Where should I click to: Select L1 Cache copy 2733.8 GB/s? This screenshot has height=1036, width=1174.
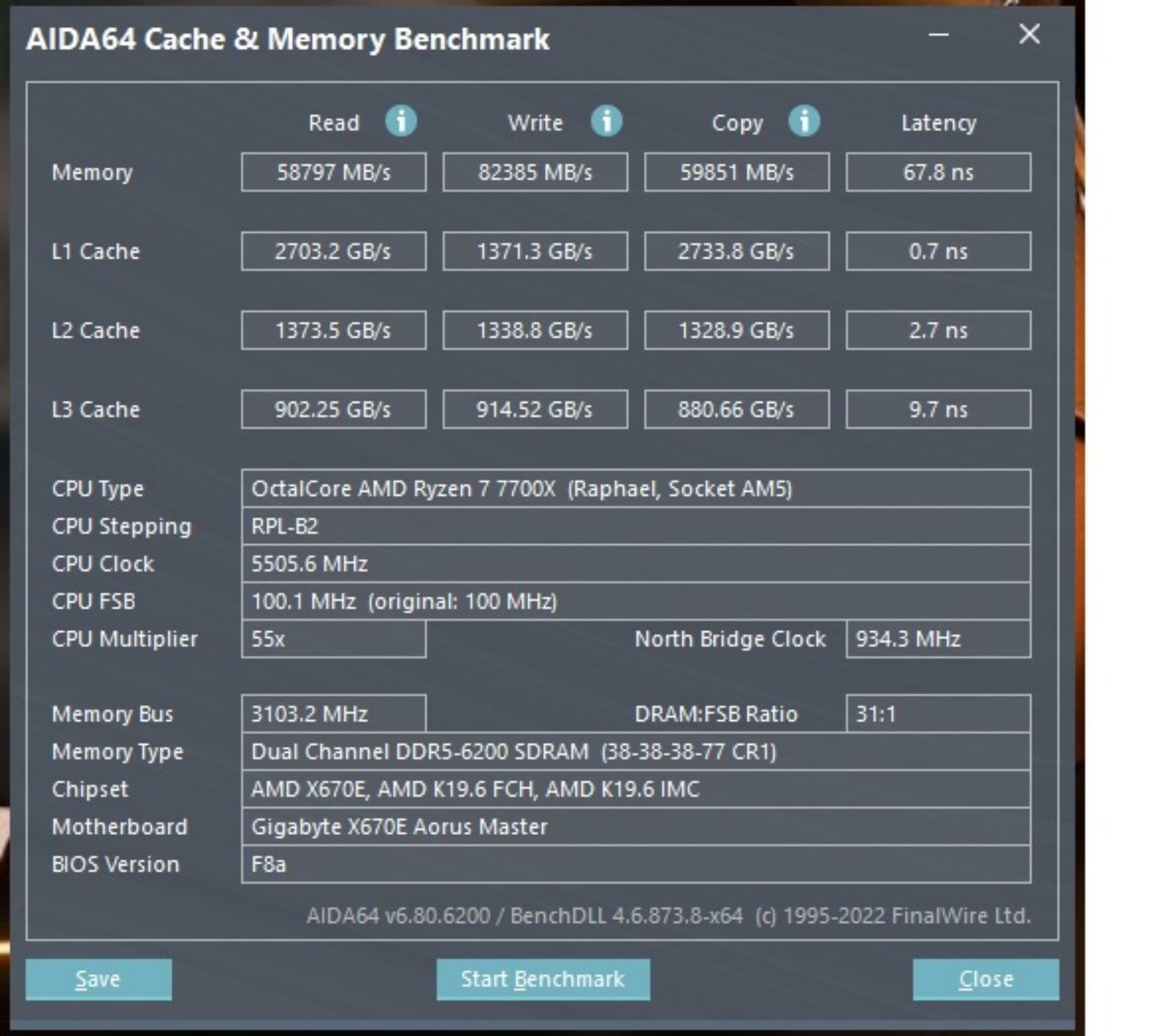tap(737, 251)
